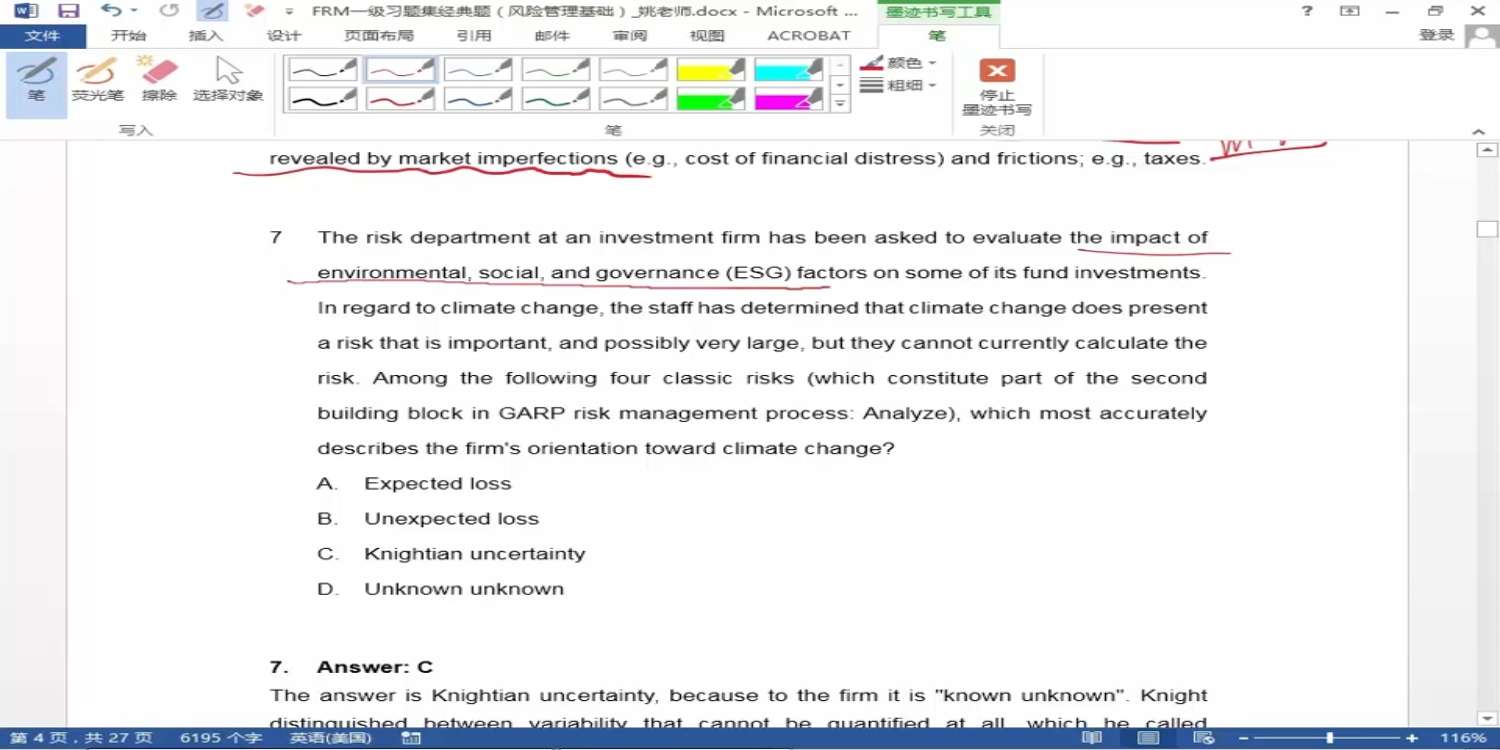Open the pen Color (颜色) dropdown

pos(899,62)
